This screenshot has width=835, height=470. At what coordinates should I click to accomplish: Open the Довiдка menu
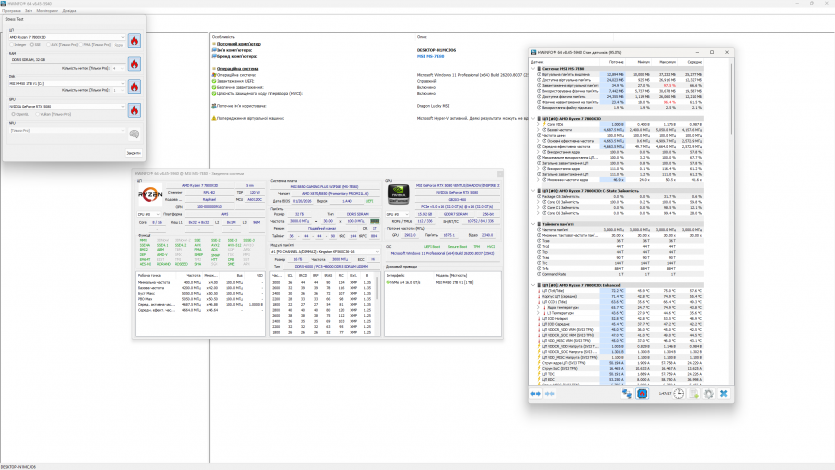pos(69,10)
